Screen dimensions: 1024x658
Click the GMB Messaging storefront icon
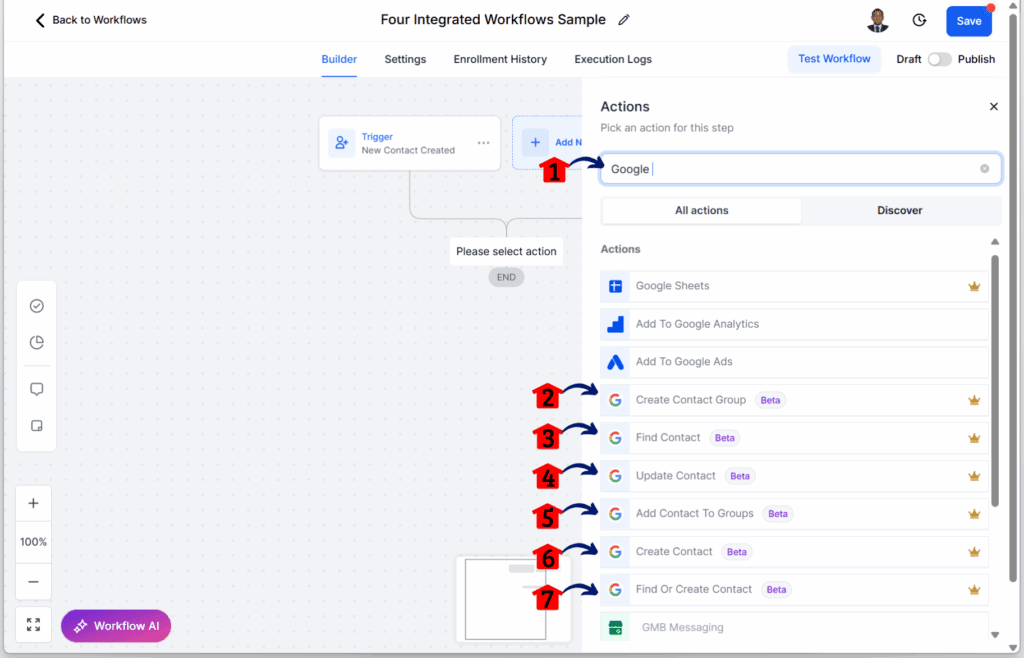(615, 628)
